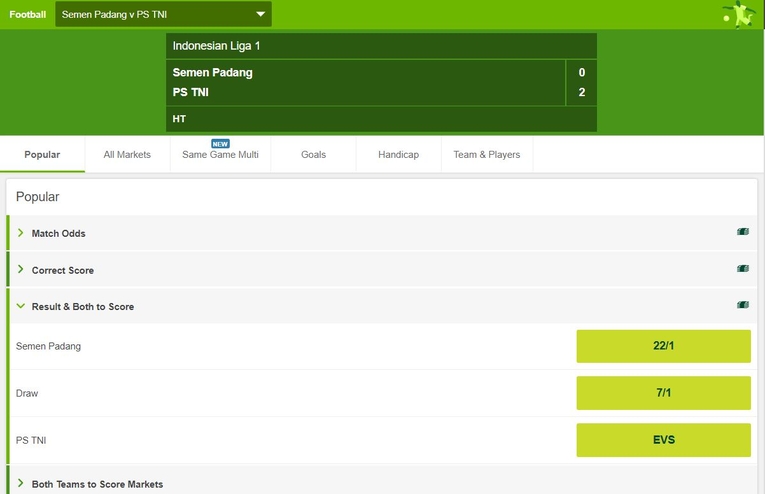Image resolution: width=765 pixels, height=494 pixels.
Task: Click the Indonesian Liga 1 competition title
Action: (x=216, y=46)
